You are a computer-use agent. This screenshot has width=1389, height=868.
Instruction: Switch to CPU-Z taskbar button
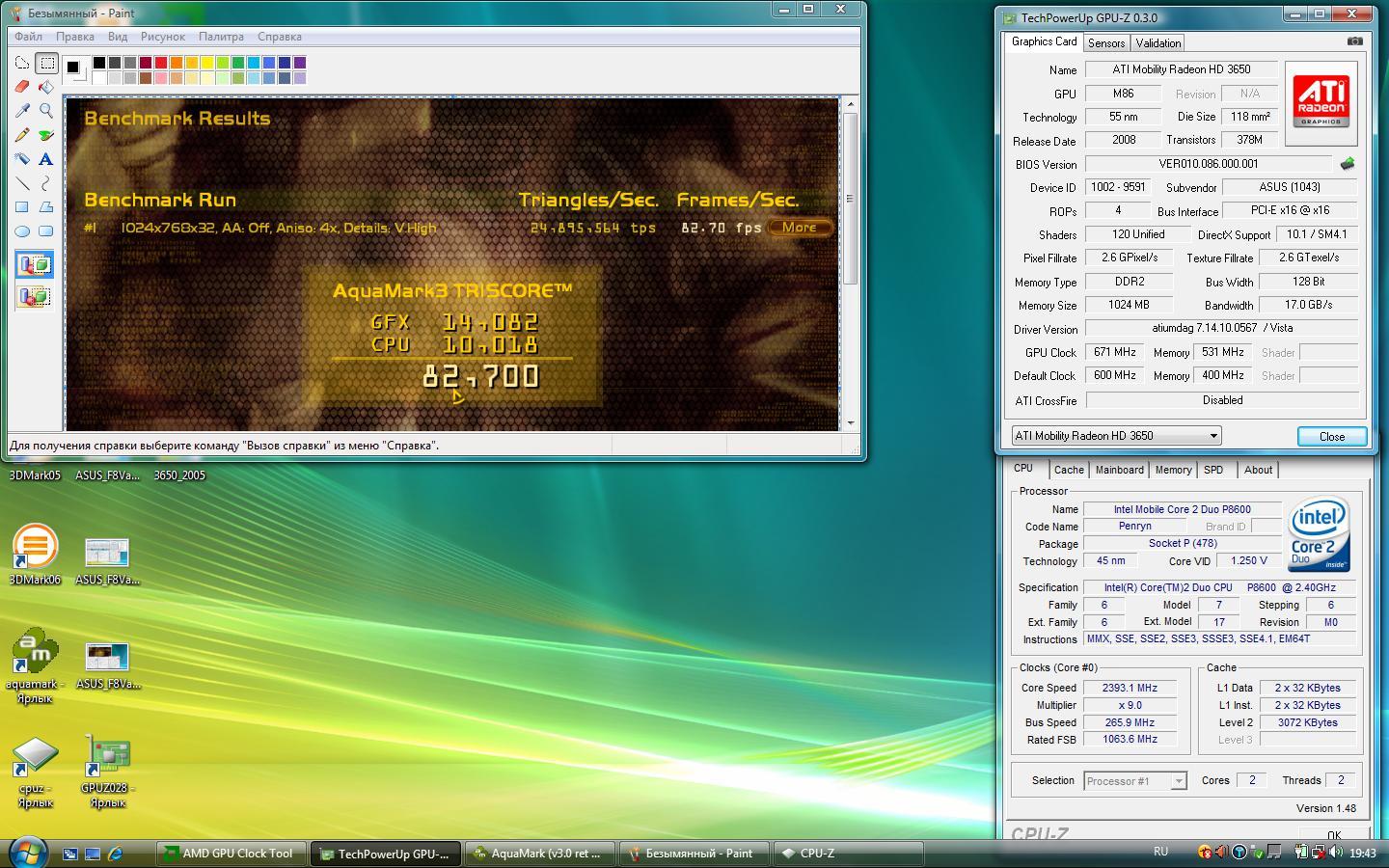[x=849, y=854]
